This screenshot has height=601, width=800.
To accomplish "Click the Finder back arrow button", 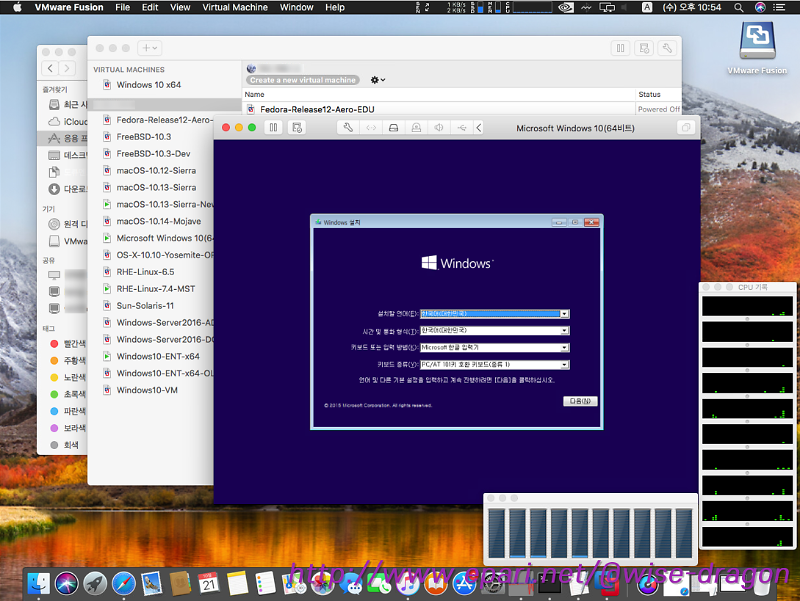I will point(50,68).
